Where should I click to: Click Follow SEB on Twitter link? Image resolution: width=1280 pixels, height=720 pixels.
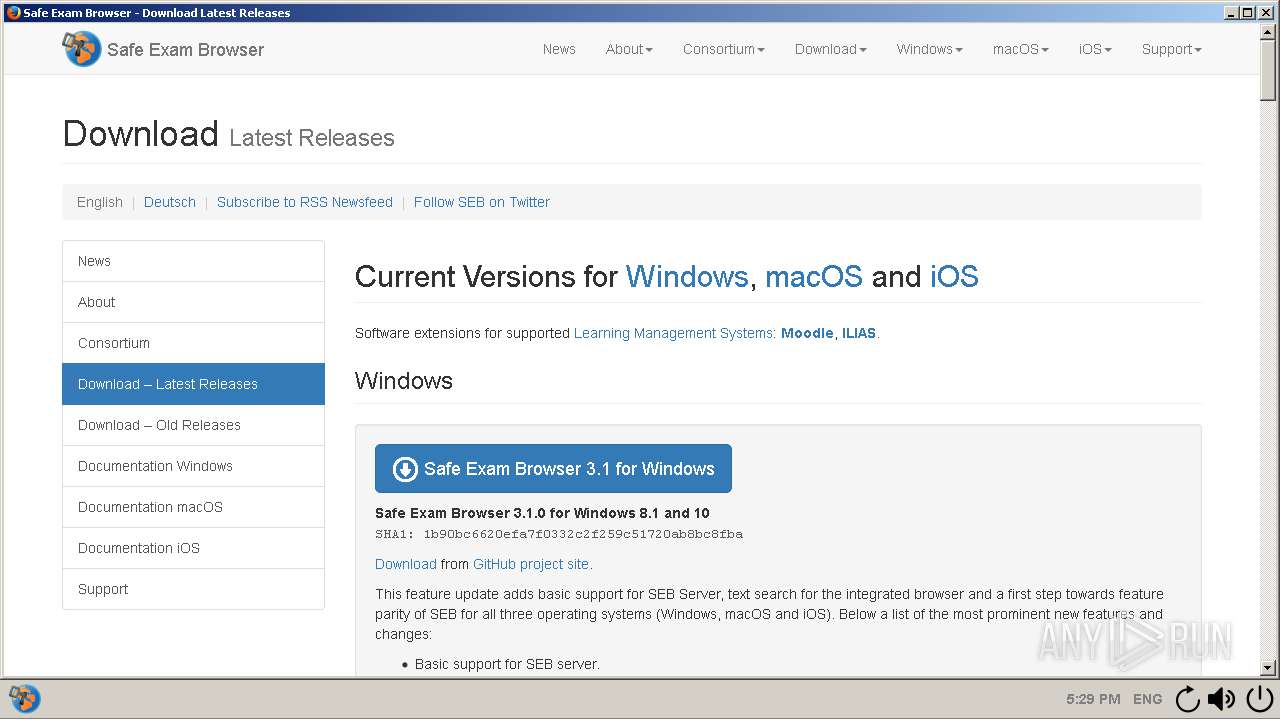coord(482,202)
